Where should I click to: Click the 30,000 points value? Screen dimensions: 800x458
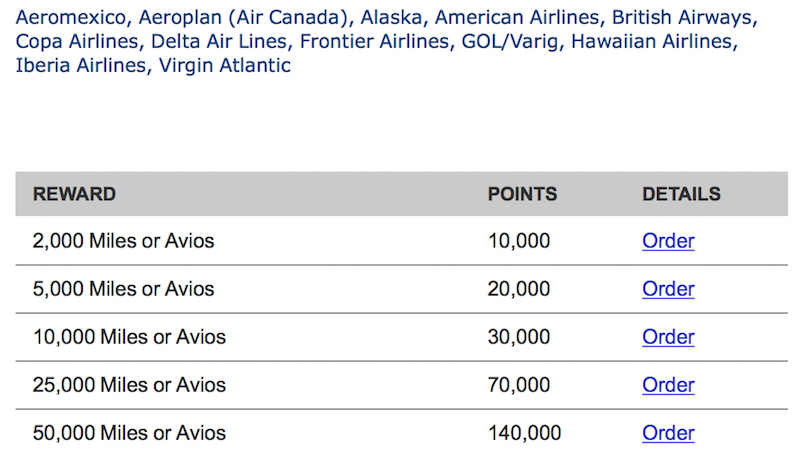click(519, 337)
